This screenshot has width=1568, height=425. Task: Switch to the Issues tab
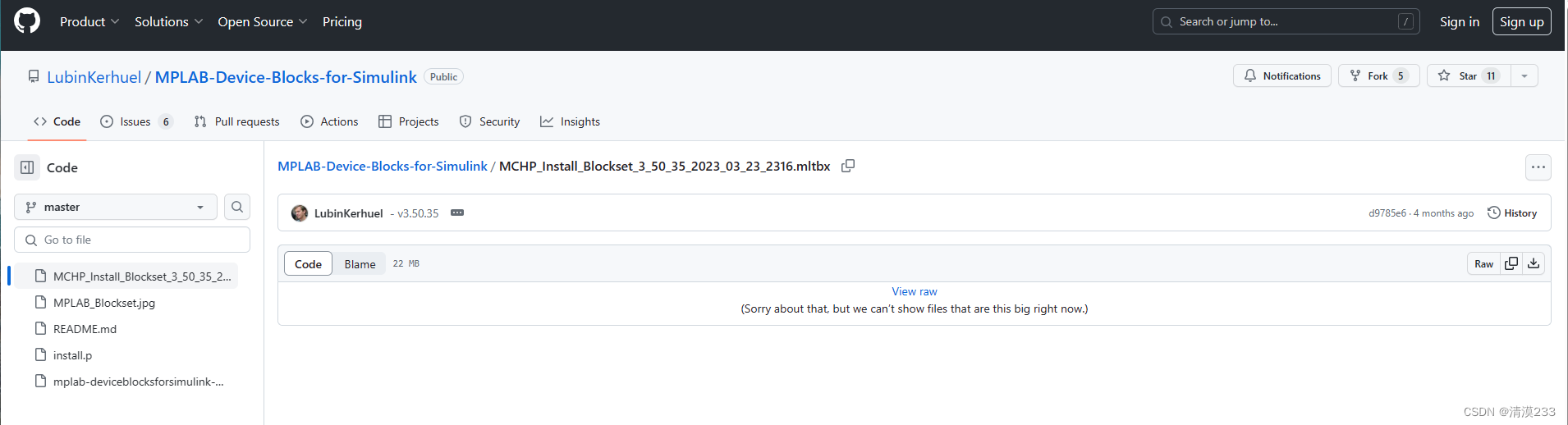[136, 121]
